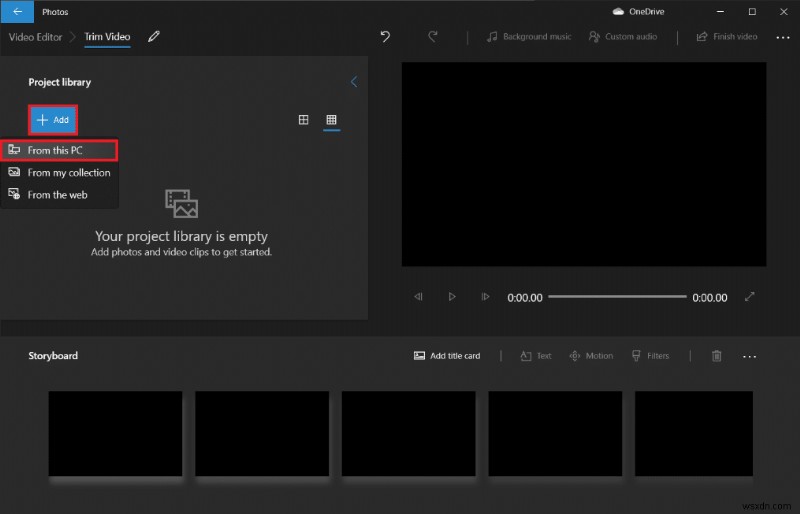Open the top toolbar See more menu
Image resolution: width=800 pixels, height=514 pixels.
pyautogui.click(x=780, y=37)
